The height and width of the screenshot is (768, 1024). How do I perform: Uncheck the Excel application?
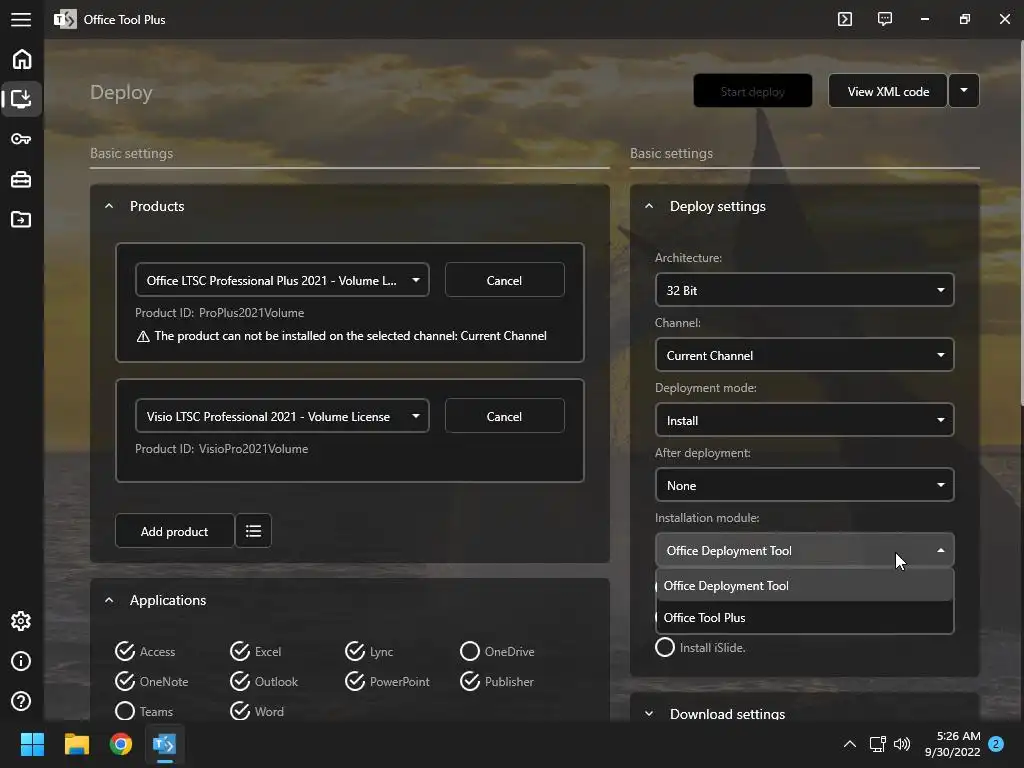click(256, 651)
